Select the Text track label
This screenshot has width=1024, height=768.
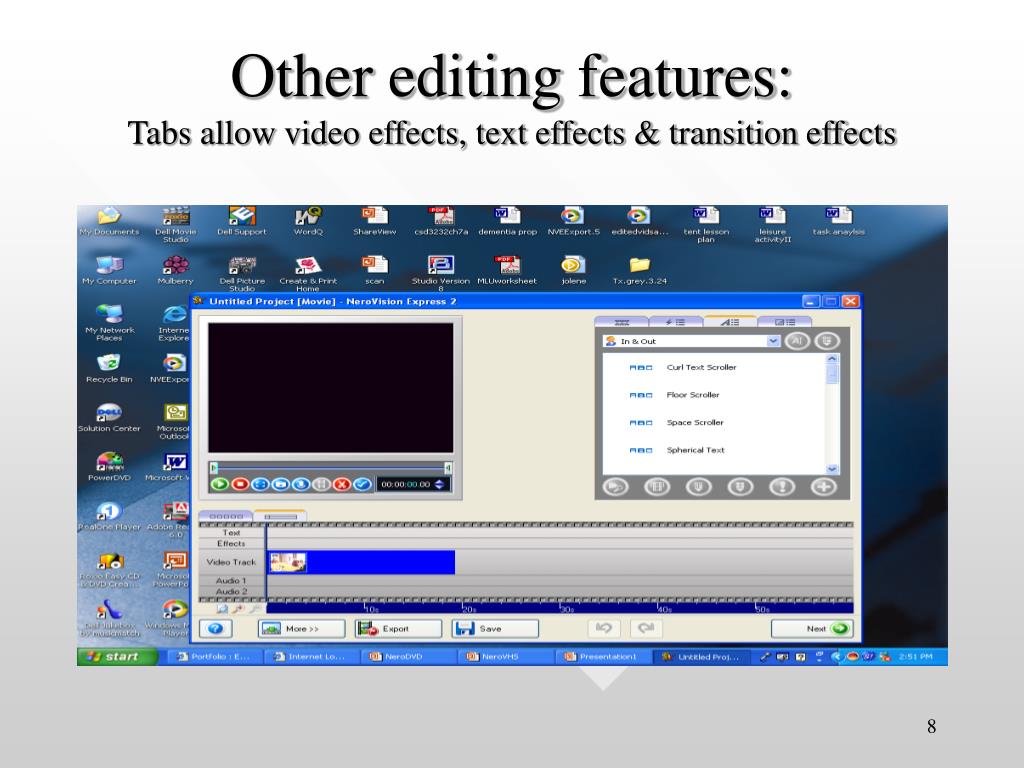pyautogui.click(x=231, y=532)
